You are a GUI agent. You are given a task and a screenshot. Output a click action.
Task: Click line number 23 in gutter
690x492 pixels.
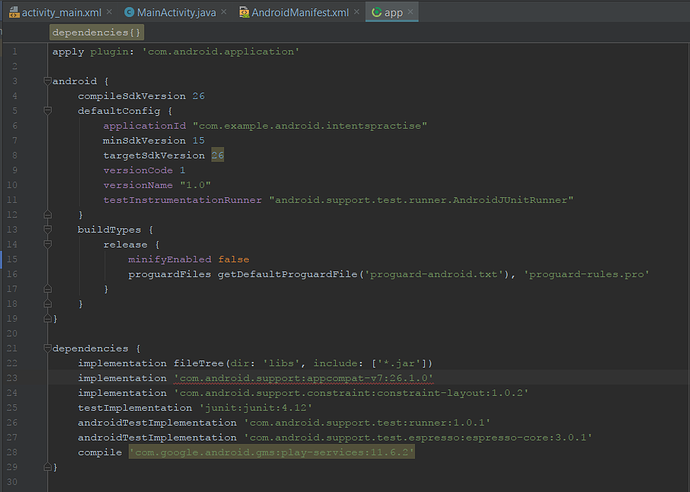click(x=12, y=378)
